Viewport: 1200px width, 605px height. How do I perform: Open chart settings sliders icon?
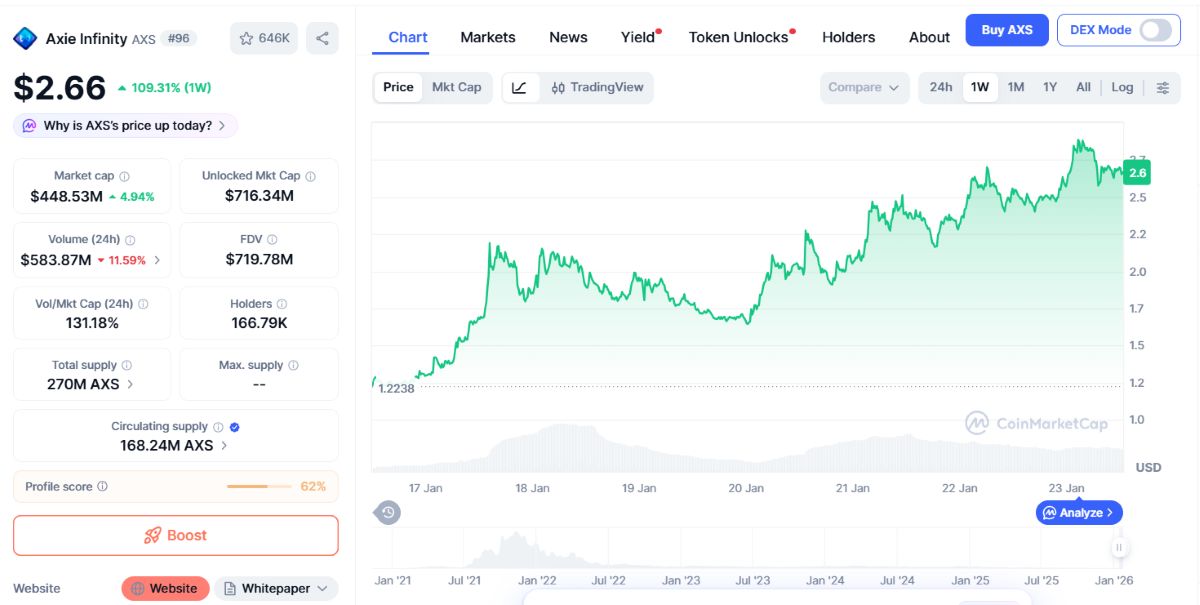point(1162,87)
